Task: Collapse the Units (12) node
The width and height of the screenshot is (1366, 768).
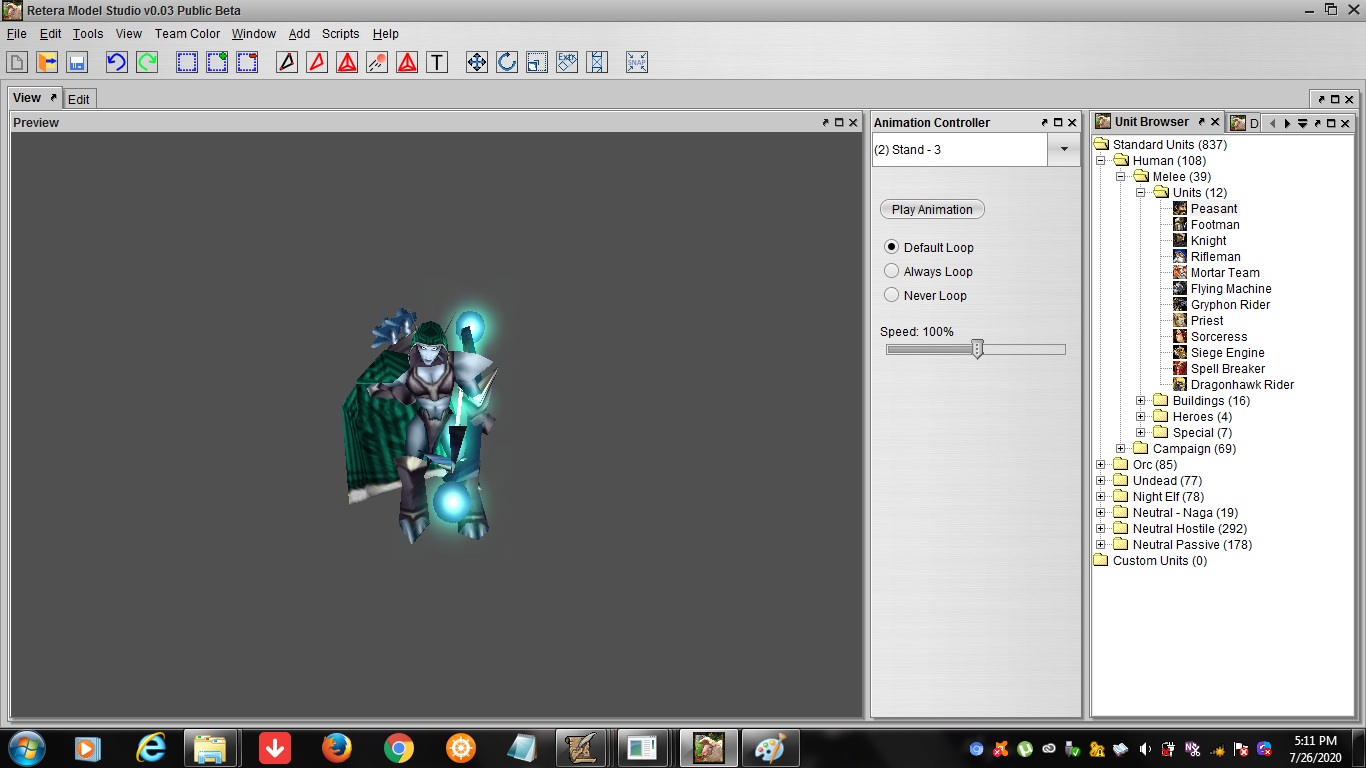Action: [x=1141, y=193]
